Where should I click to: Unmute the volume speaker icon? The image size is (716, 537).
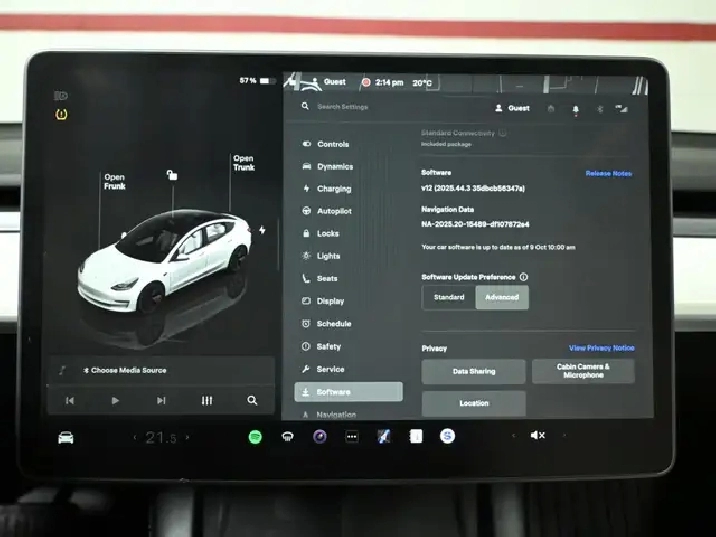coord(537,435)
